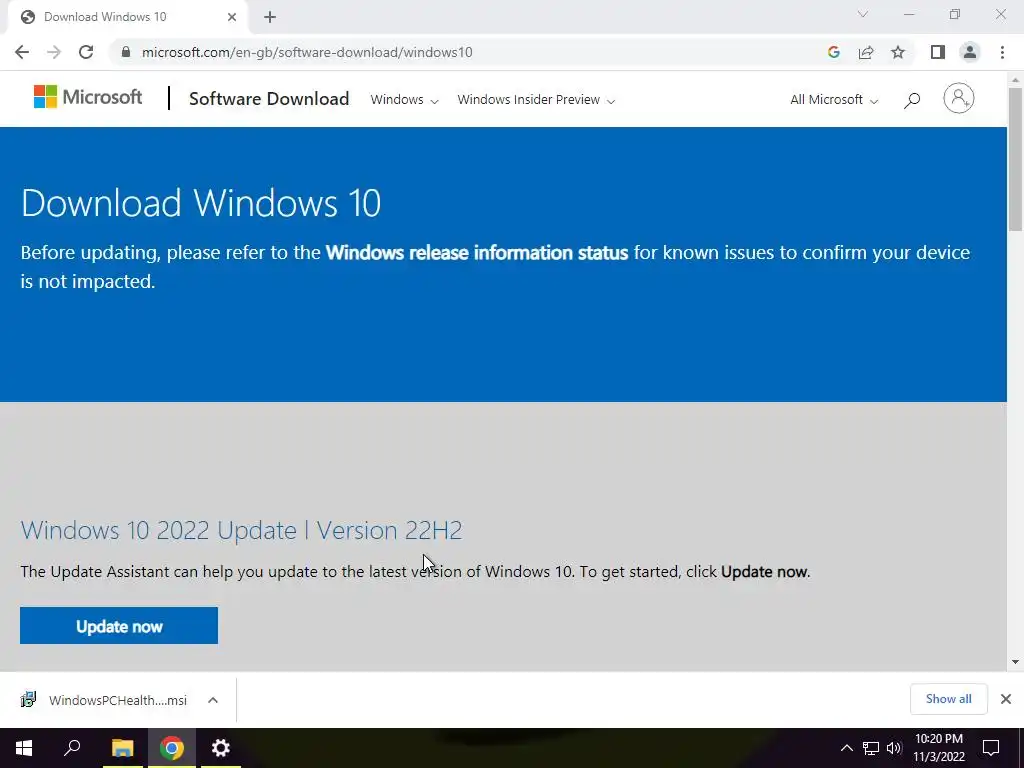Click the Microsoft sign-in account icon

(959, 98)
